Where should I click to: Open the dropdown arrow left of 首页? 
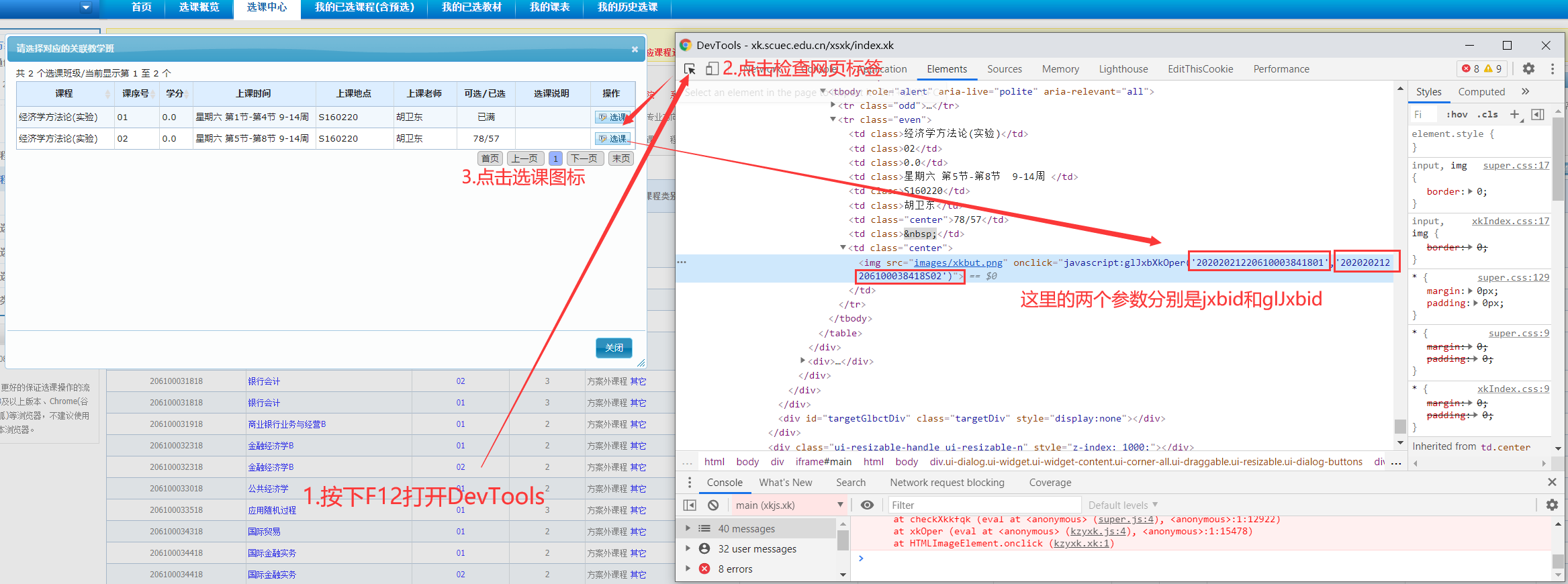(x=85, y=7)
